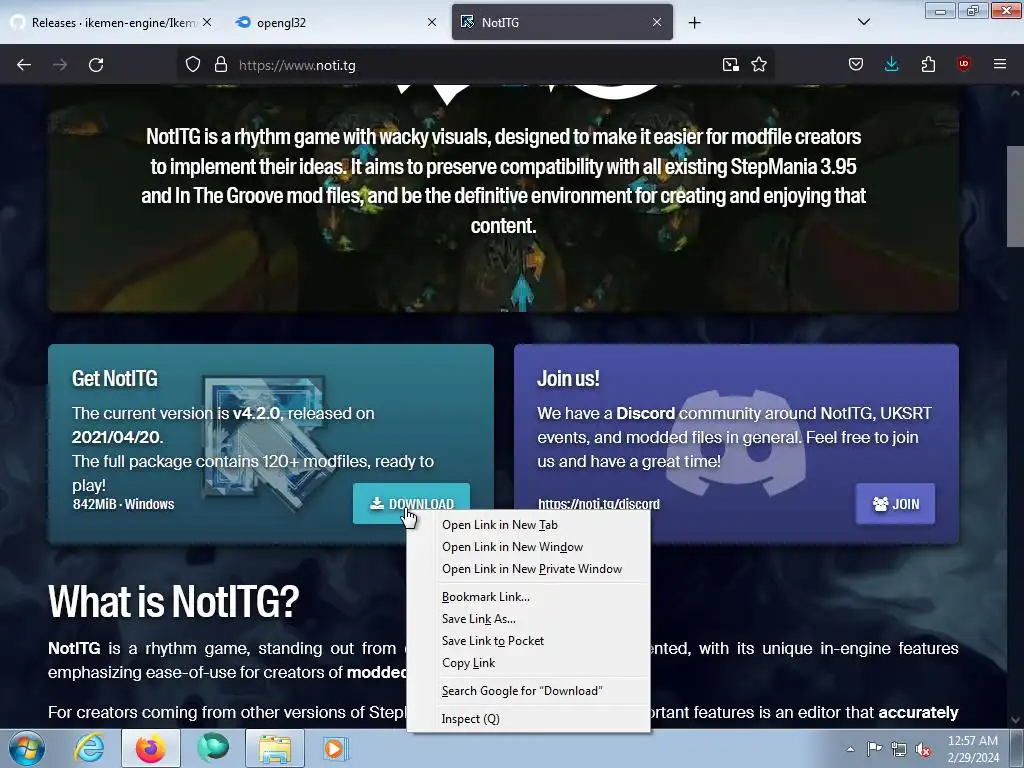
Task: Click the "What is NotITG?" heading
Action: pyautogui.click(x=174, y=601)
